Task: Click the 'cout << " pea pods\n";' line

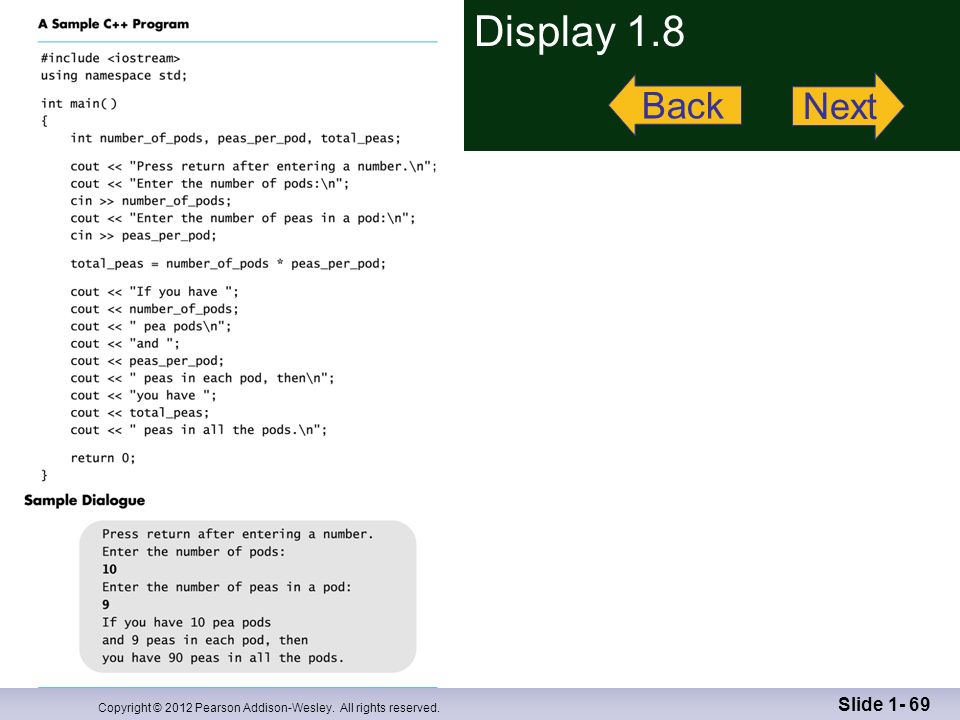Action: pos(151,326)
